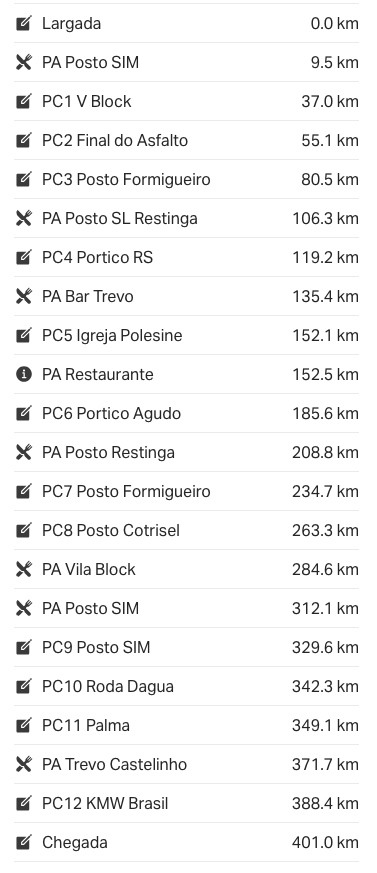Open the PC3 Posto Formigueiro waypoint

tap(187, 179)
